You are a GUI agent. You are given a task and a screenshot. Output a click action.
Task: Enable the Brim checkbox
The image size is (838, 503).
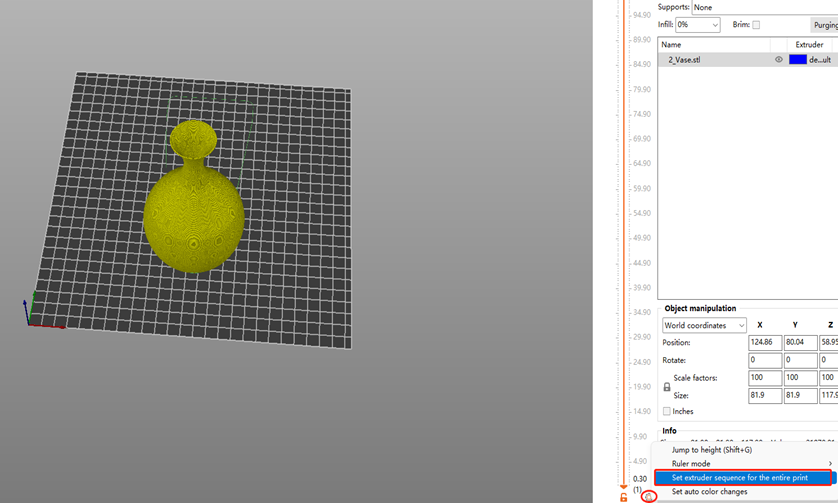tap(756, 25)
